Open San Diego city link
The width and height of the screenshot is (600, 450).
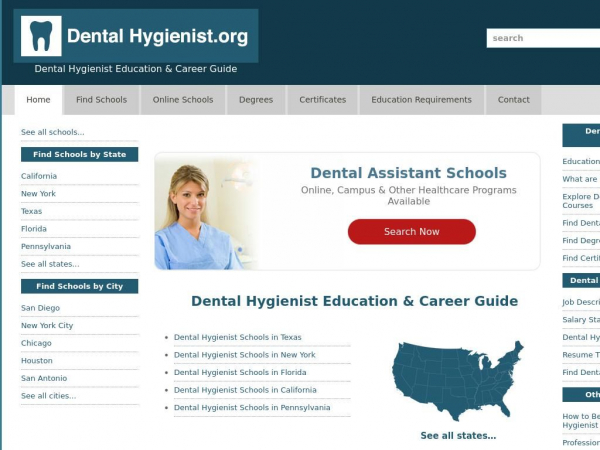(40, 308)
